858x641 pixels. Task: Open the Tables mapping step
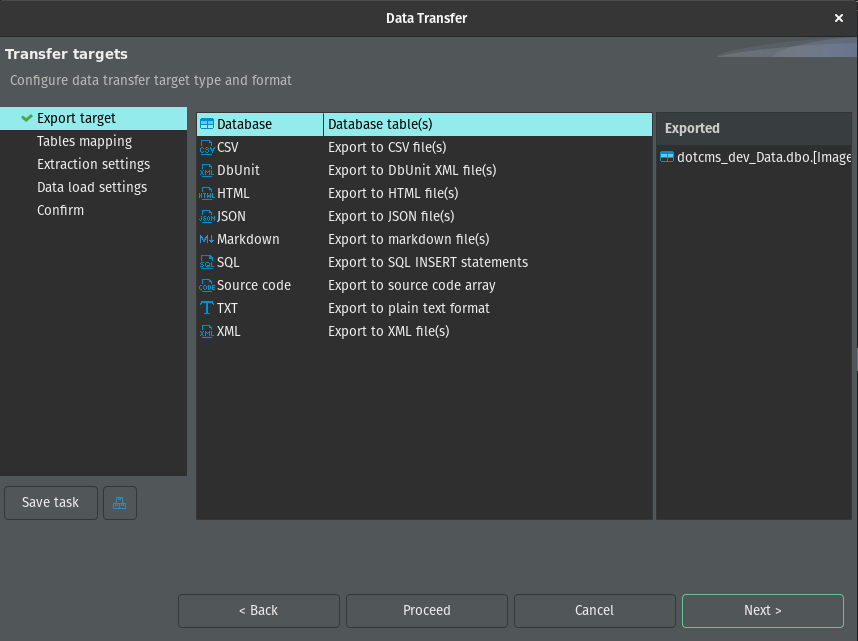point(84,141)
